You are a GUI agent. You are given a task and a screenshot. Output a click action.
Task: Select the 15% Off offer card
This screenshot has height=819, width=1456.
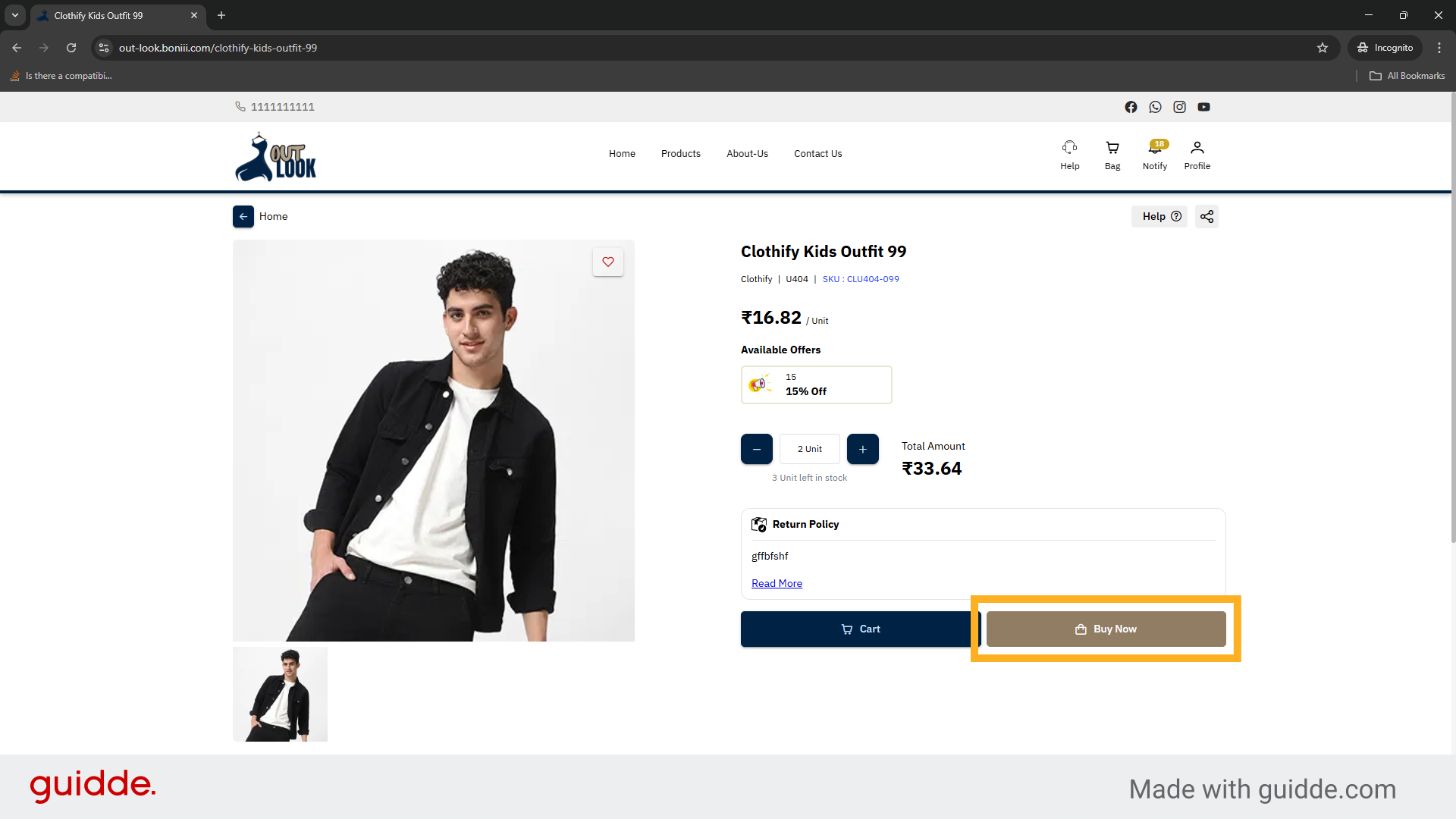tap(816, 384)
